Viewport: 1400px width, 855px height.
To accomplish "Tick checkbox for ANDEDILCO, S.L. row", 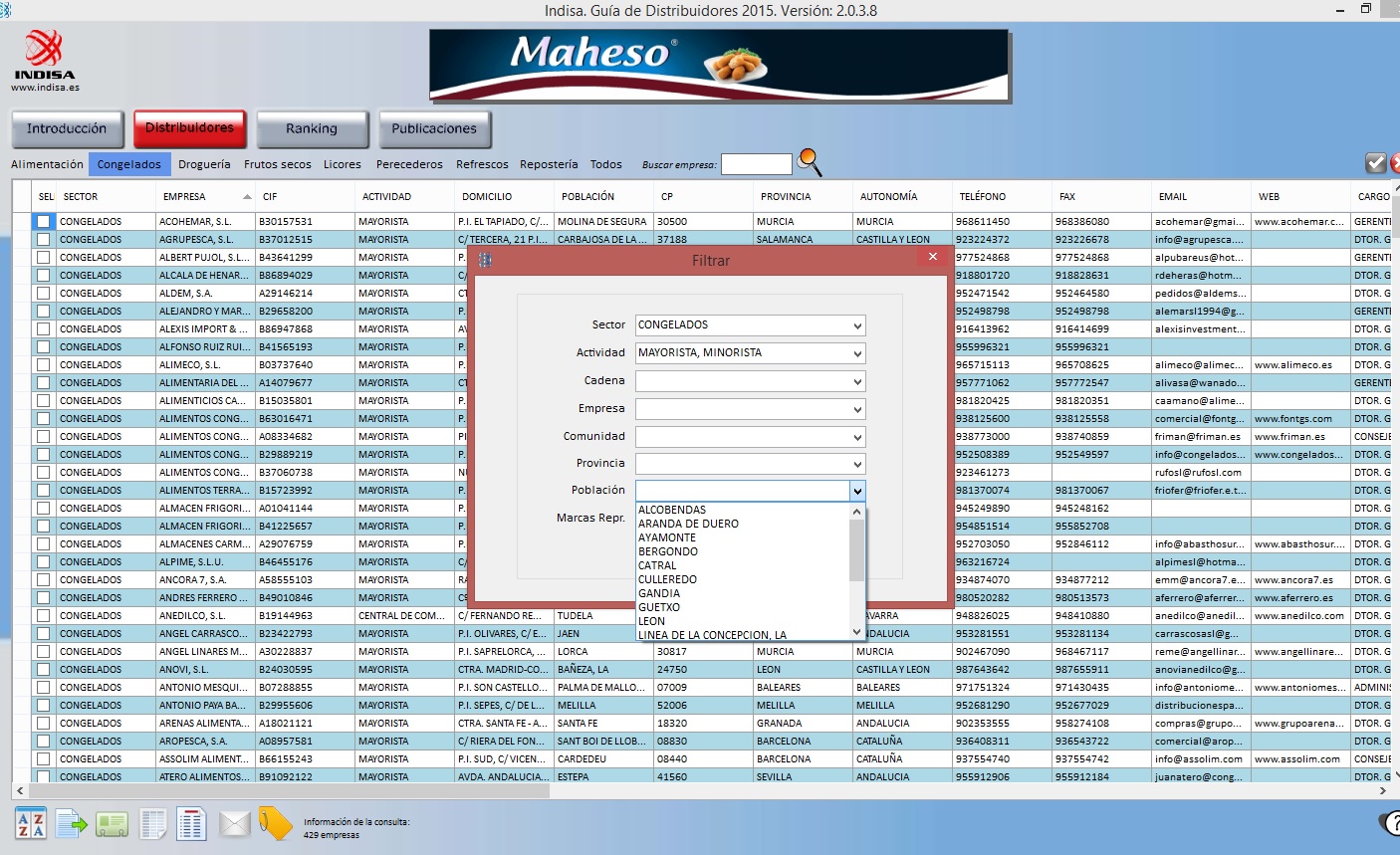I will click(x=43, y=616).
